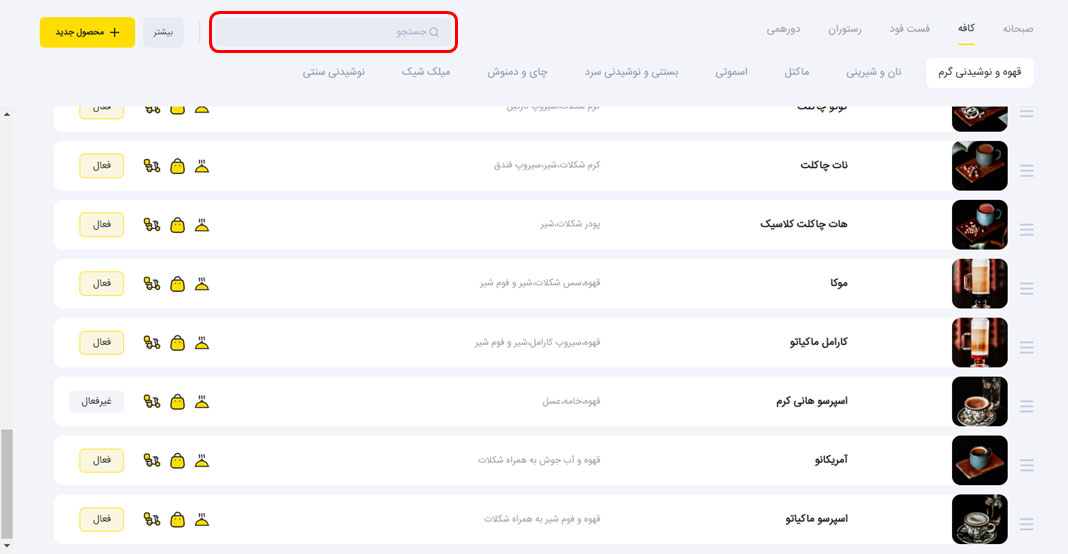Image resolution: width=1068 pixels, height=554 pixels.
Task: Select the نوشیدنی سنتی category
Action: pyautogui.click(x=334, y=72)
